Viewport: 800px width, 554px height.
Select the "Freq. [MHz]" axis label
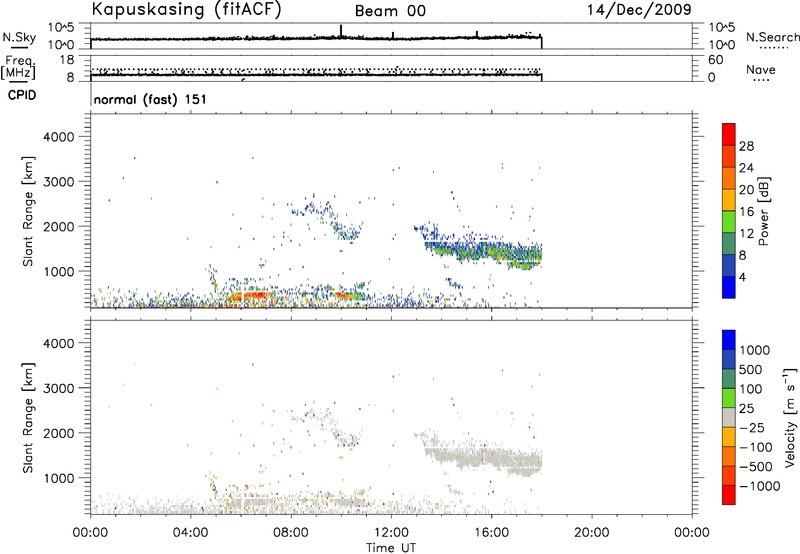pyautogui.click(x=18, y=68)
